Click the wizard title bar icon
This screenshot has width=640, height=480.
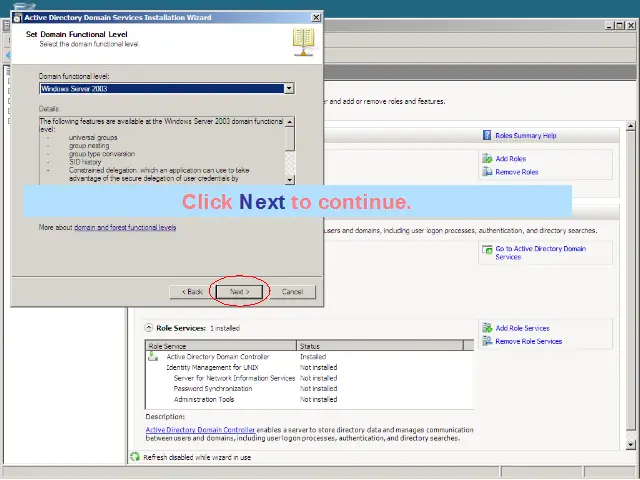pos(18,18)
